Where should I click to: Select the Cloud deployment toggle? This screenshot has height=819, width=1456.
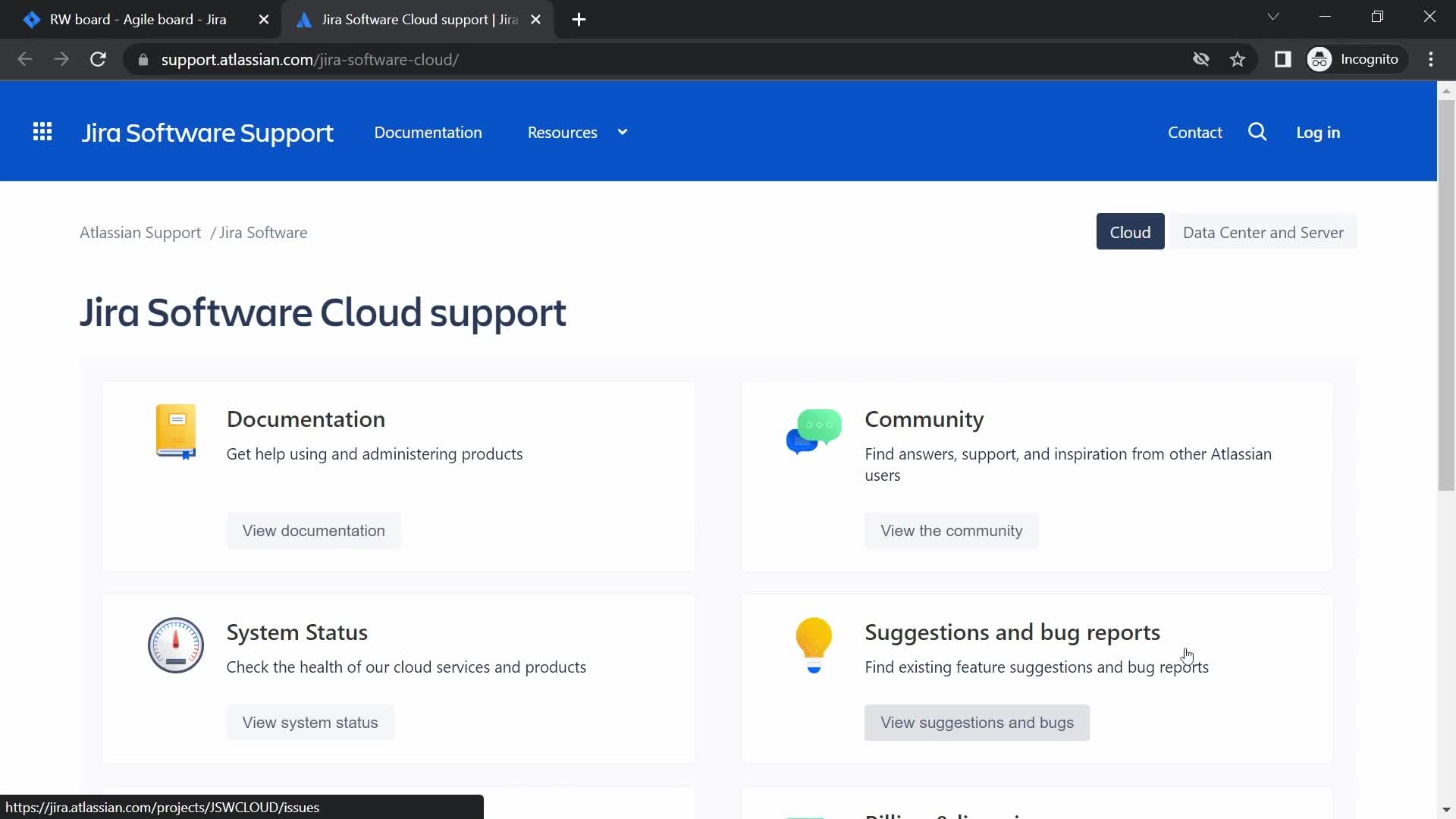(1130, 232)
